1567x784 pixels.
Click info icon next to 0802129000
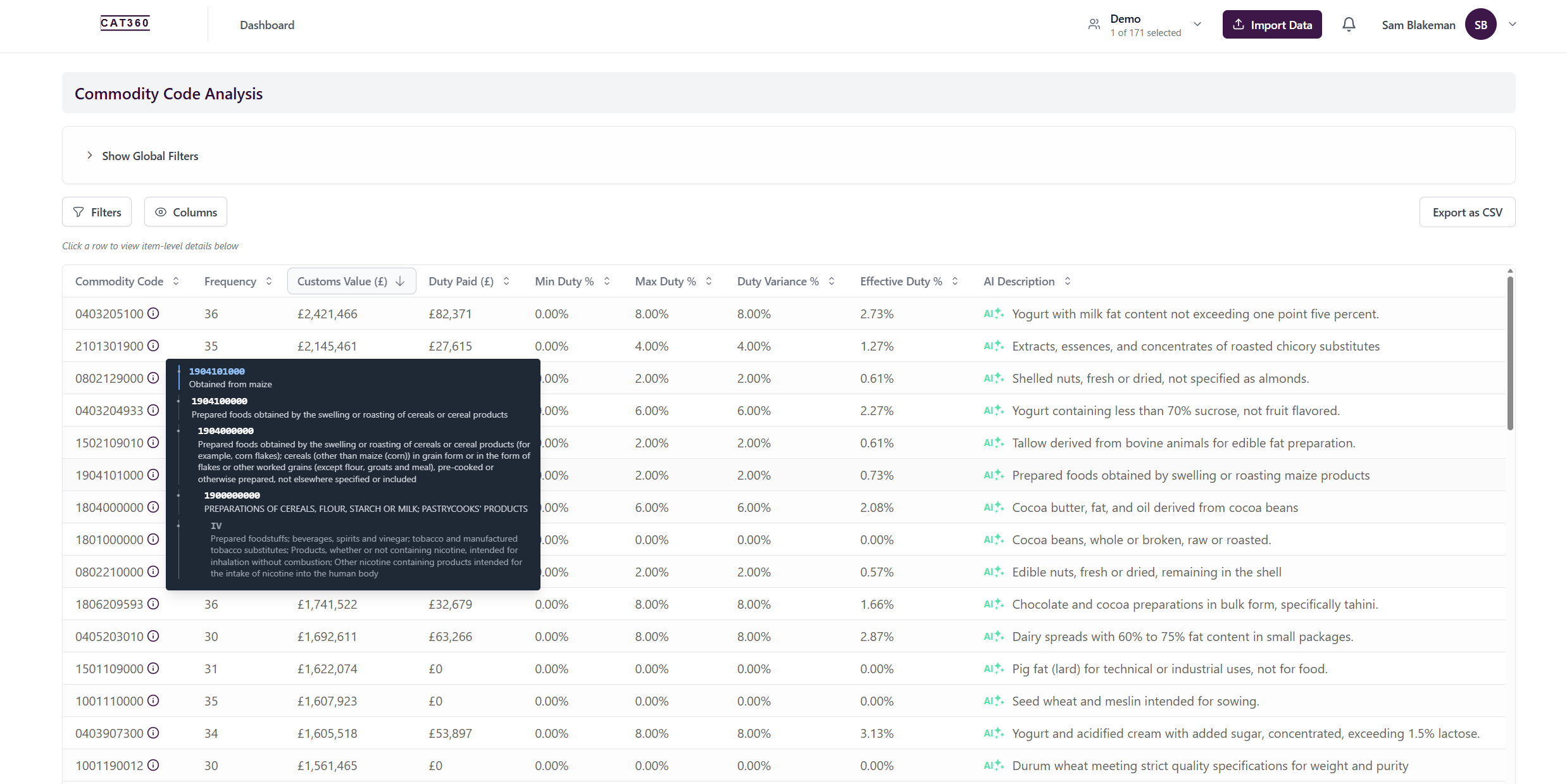153,378
